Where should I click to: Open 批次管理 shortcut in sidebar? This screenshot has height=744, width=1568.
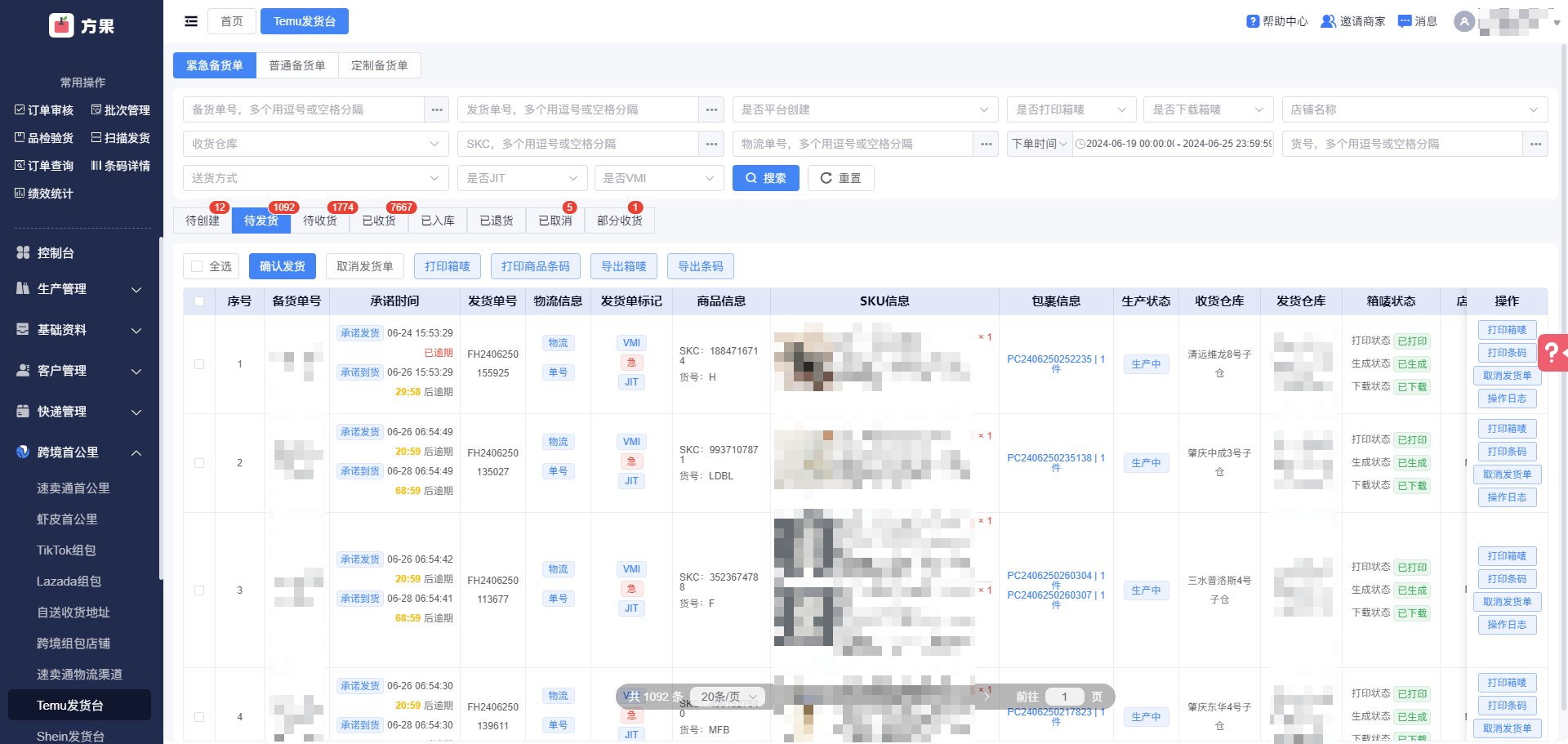121,110
